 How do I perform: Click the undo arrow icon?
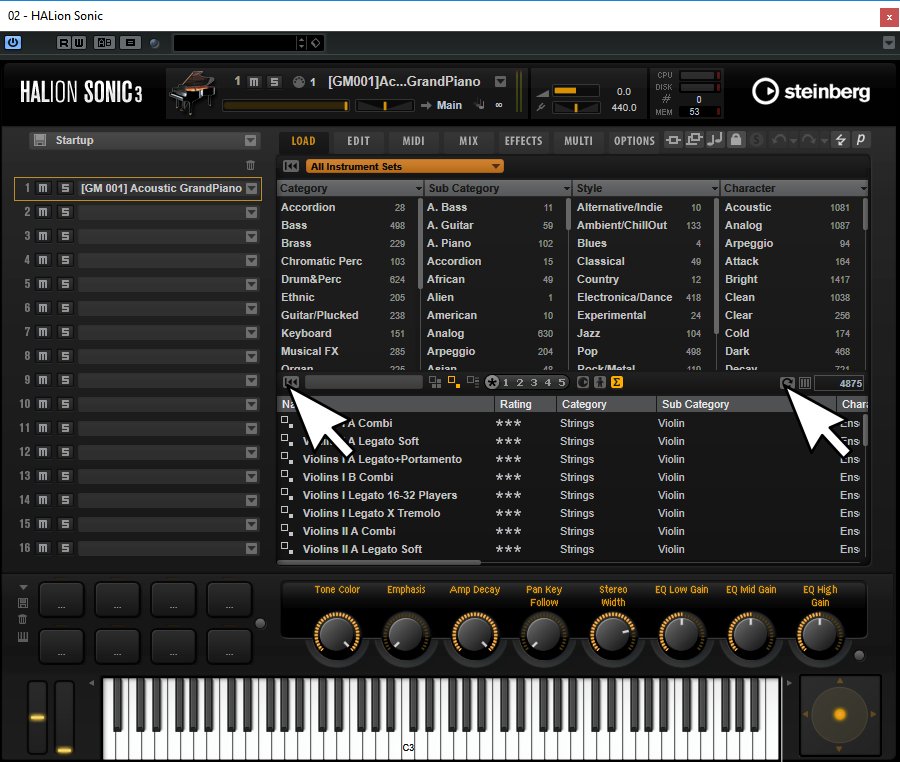point(779,139)
